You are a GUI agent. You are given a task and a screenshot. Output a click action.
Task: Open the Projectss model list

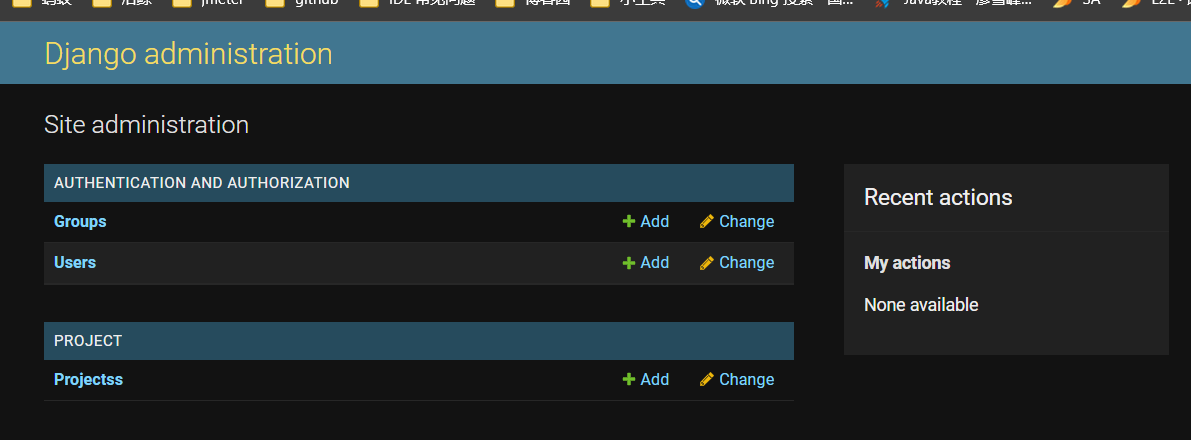click(88, 380)
